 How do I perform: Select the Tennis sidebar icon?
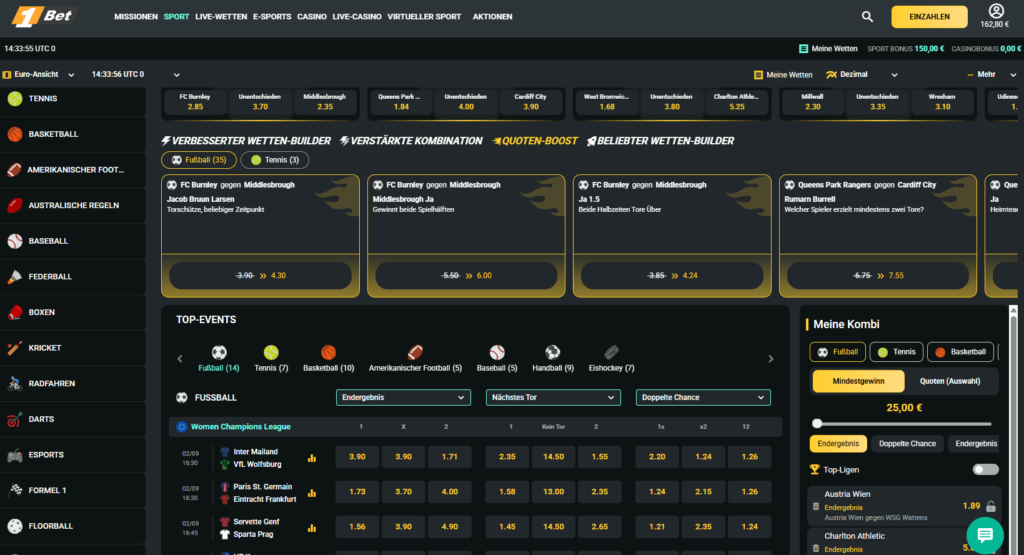click(x=15, y=99)
